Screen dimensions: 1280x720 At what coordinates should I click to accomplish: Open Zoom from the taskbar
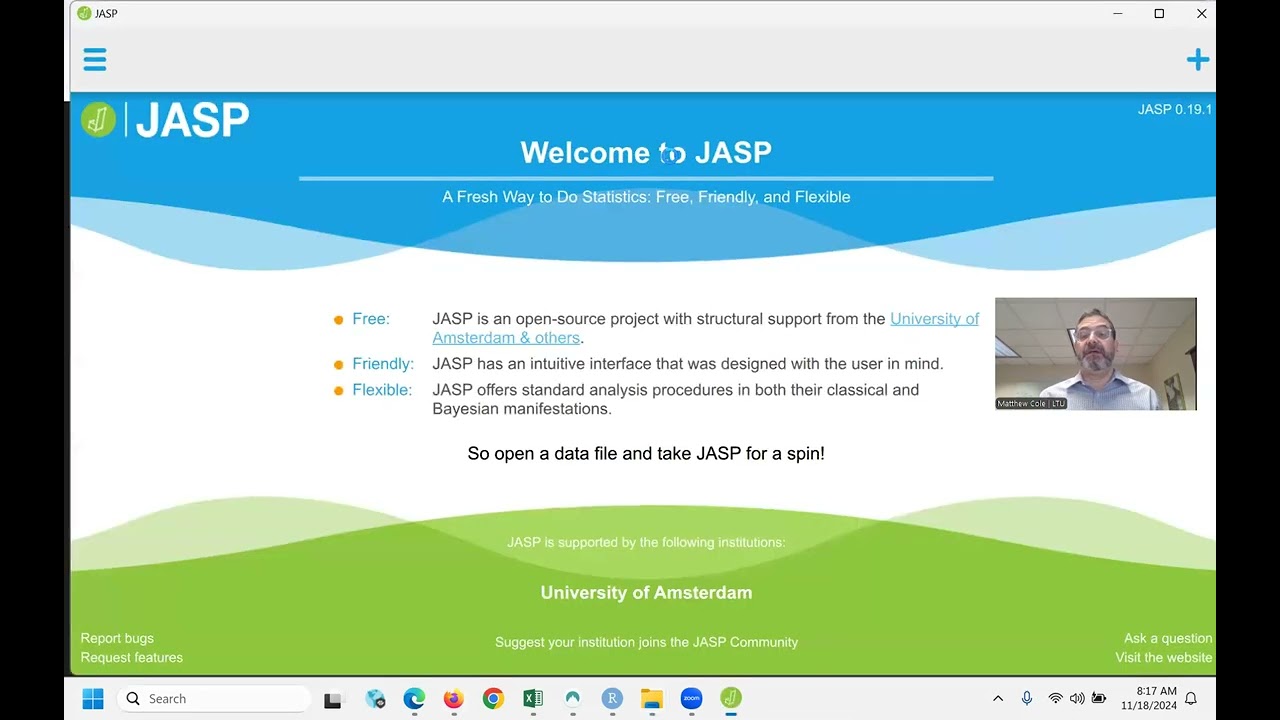[691, 699]
